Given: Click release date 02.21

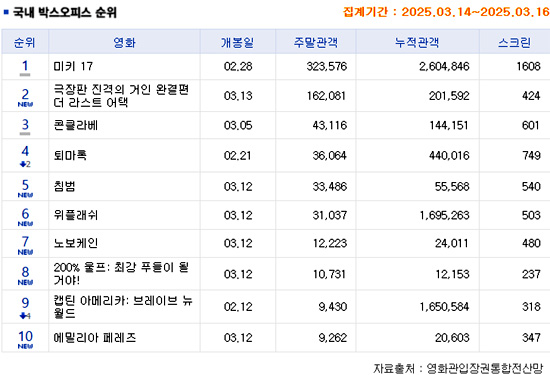Looking at the screenshot, I should pos(238,155).
